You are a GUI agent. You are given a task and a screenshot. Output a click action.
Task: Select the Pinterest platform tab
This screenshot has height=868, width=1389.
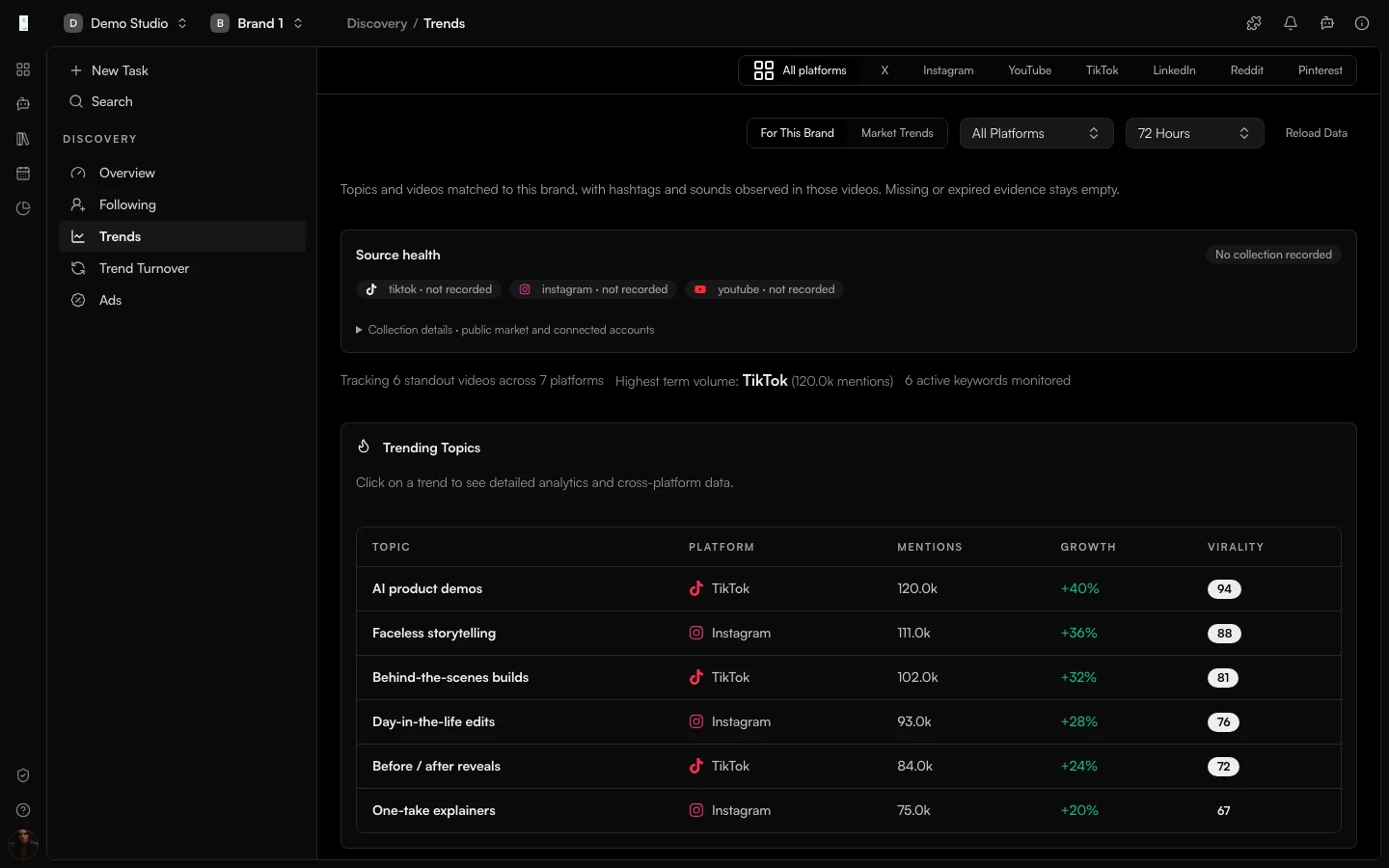coord(1321,70)
